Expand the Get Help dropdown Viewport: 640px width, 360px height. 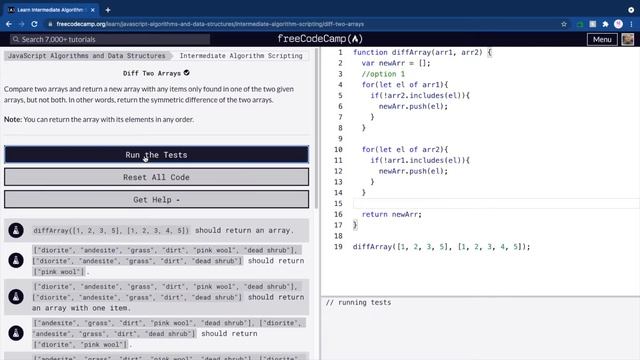tap(156, 200)
